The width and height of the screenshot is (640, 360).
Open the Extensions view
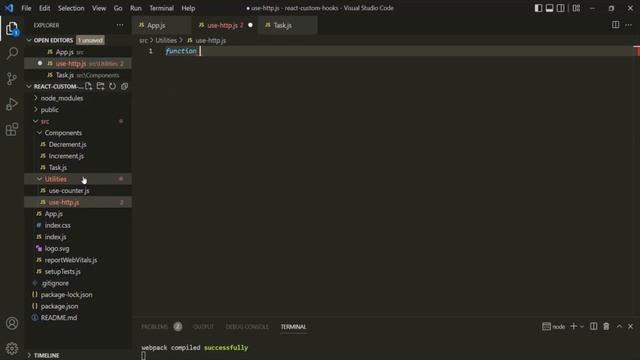click(x=12, y=129)
